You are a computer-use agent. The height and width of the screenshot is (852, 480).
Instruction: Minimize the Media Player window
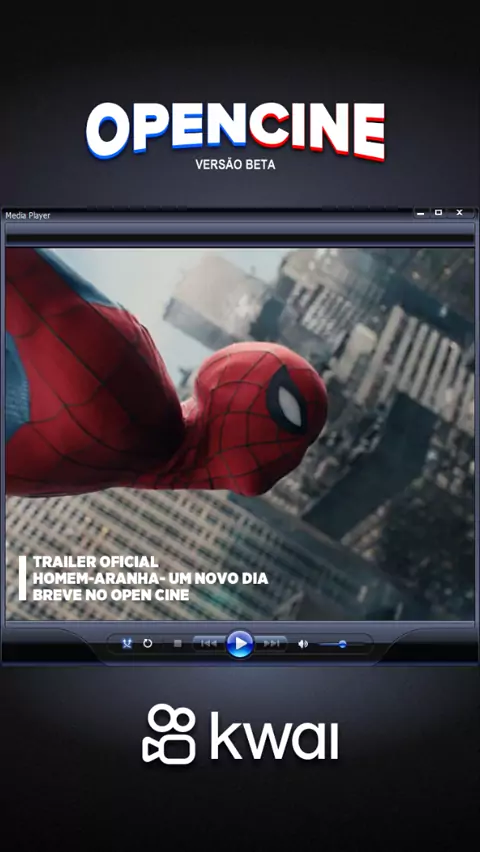pyautogui.click(x=420, y=212)
